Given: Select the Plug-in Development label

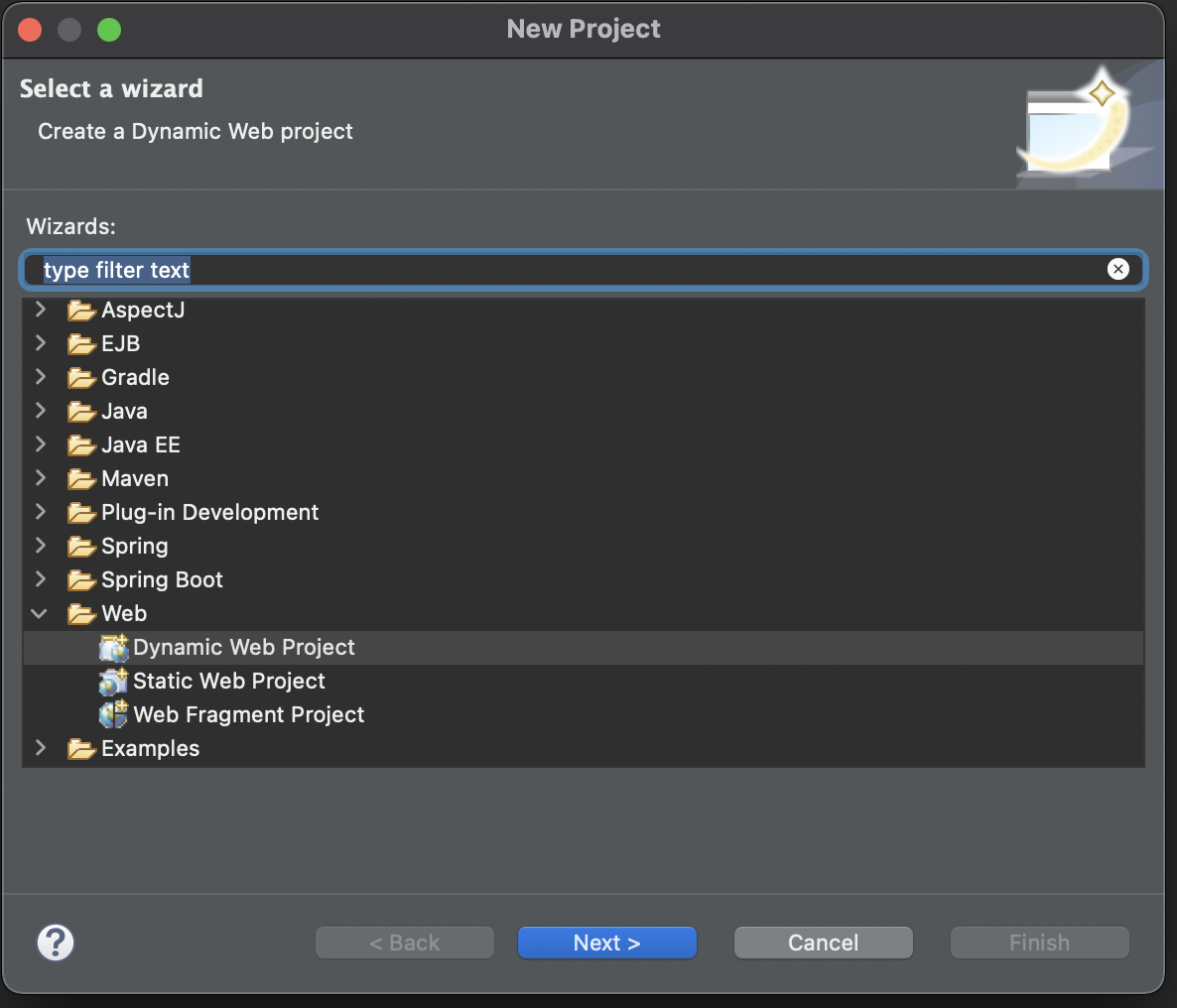Looking at the screenshot, I should 210,513.
